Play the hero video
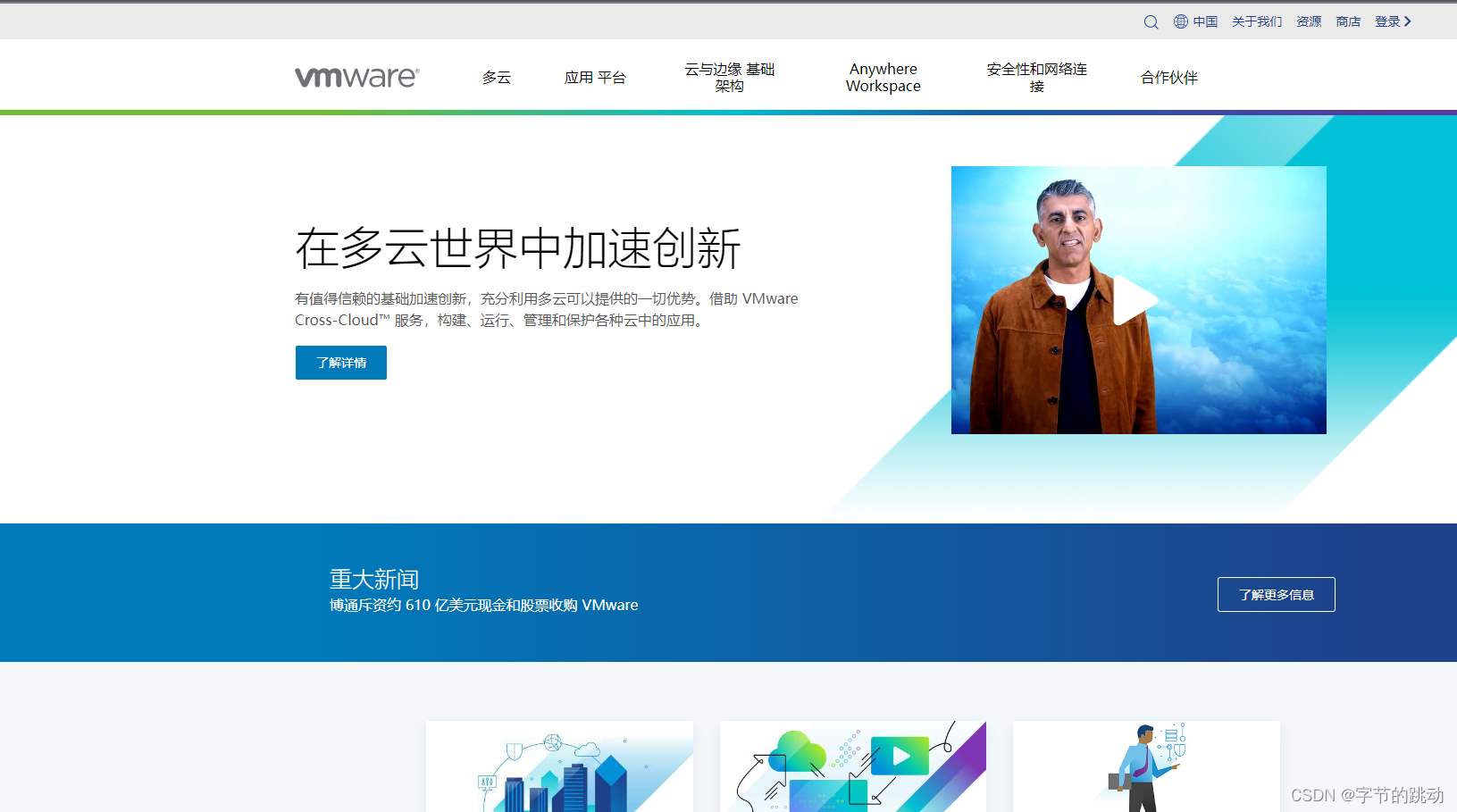Screen dimensions: 1457x812 point(1135,300)
